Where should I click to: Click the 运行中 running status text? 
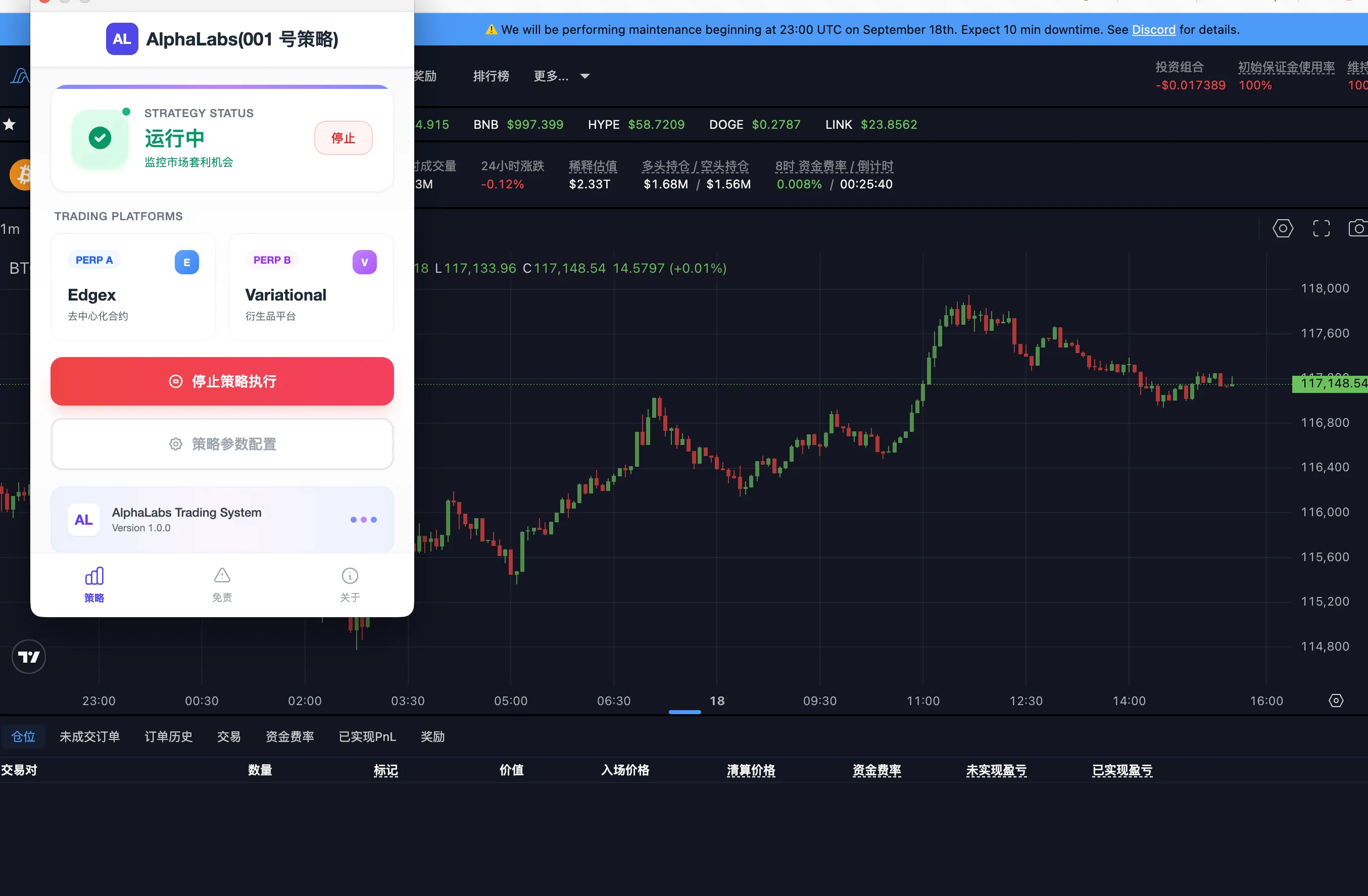[x=174, y=138]
